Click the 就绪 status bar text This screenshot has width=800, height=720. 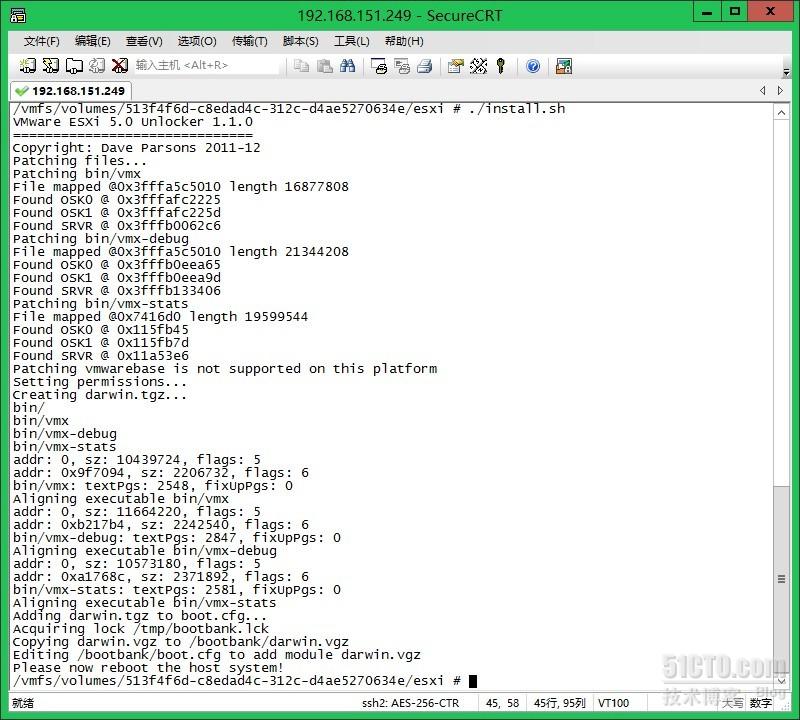(23, 703)
